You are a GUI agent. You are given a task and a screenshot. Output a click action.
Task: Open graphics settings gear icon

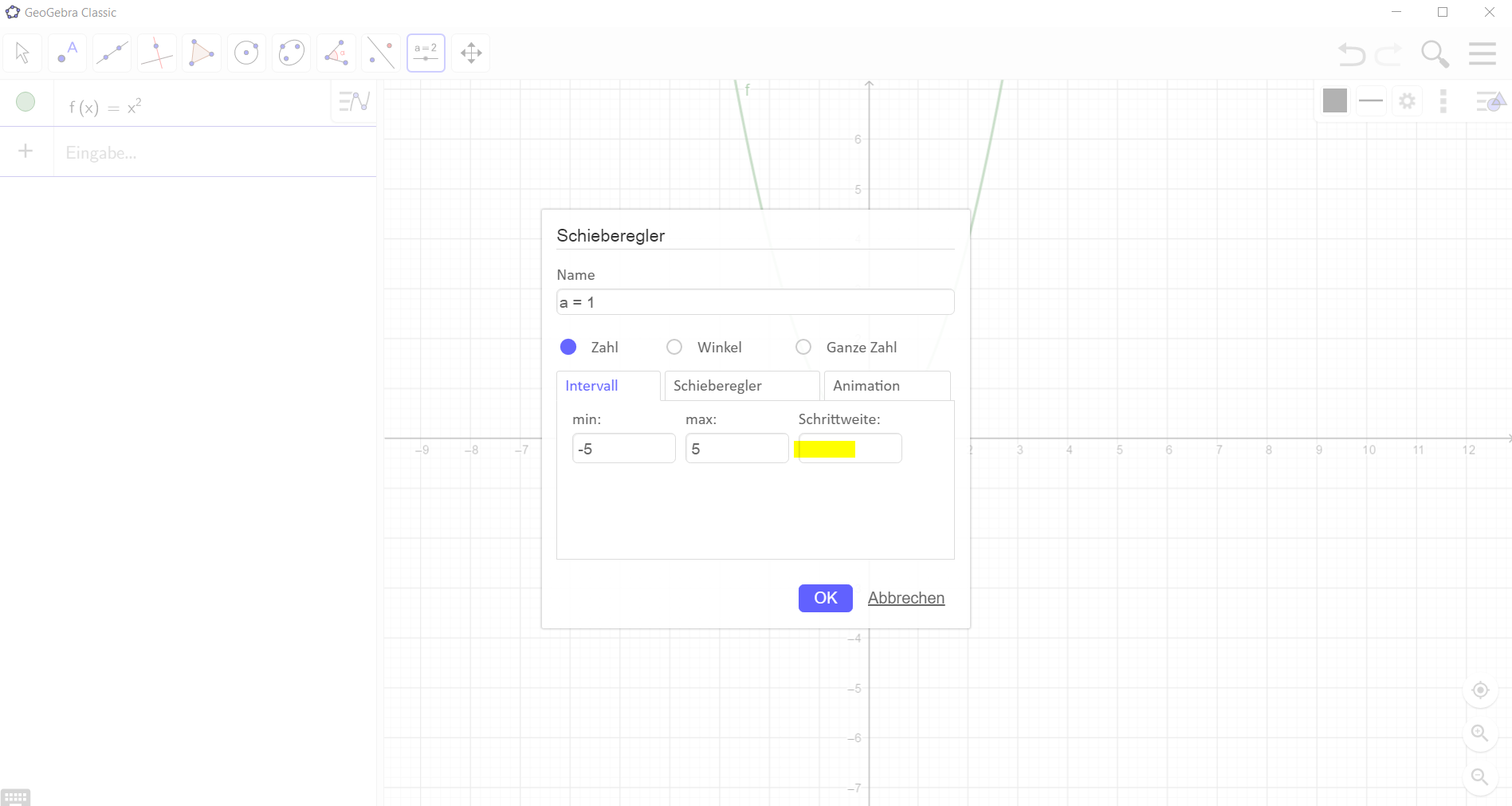pyautogui.click(x=1408, y=101)
